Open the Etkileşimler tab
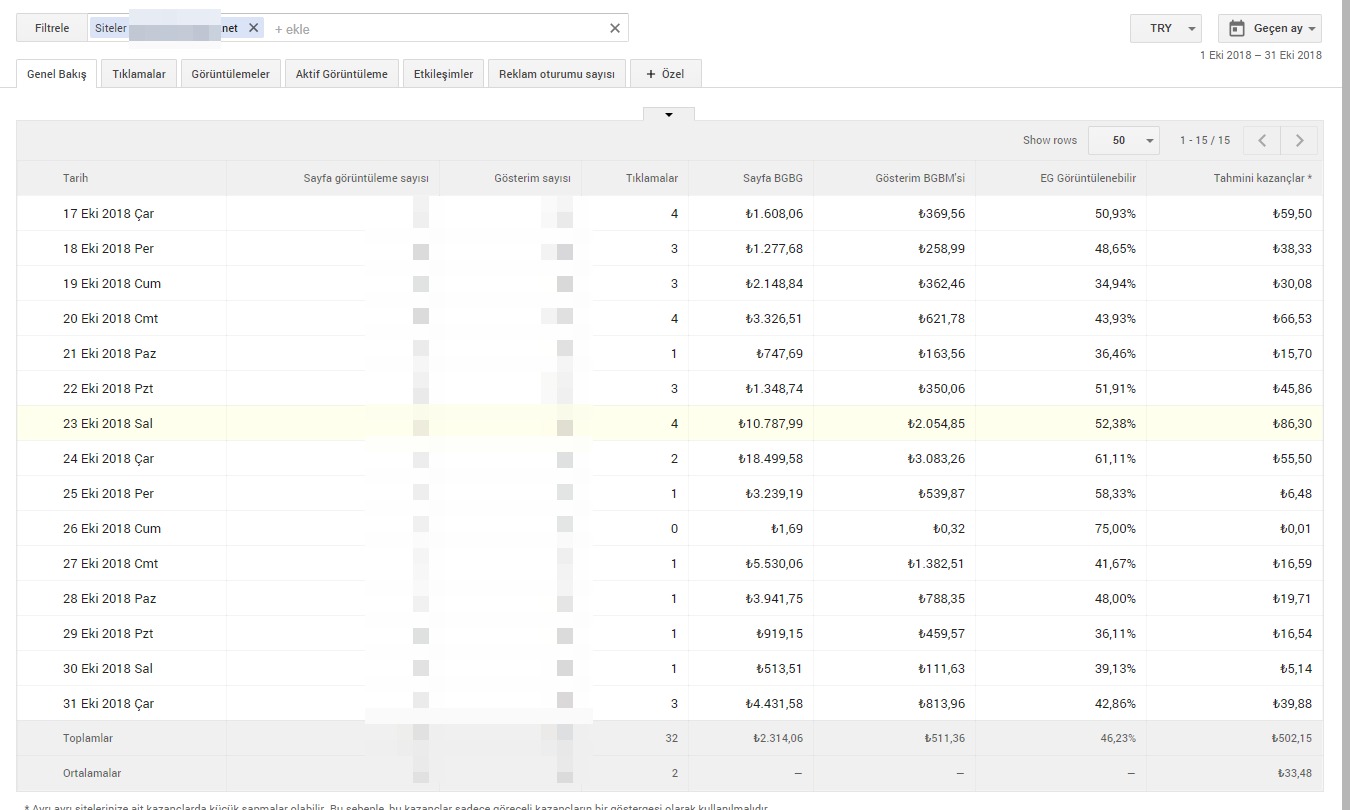1350x810 pixels. (443, 74)
